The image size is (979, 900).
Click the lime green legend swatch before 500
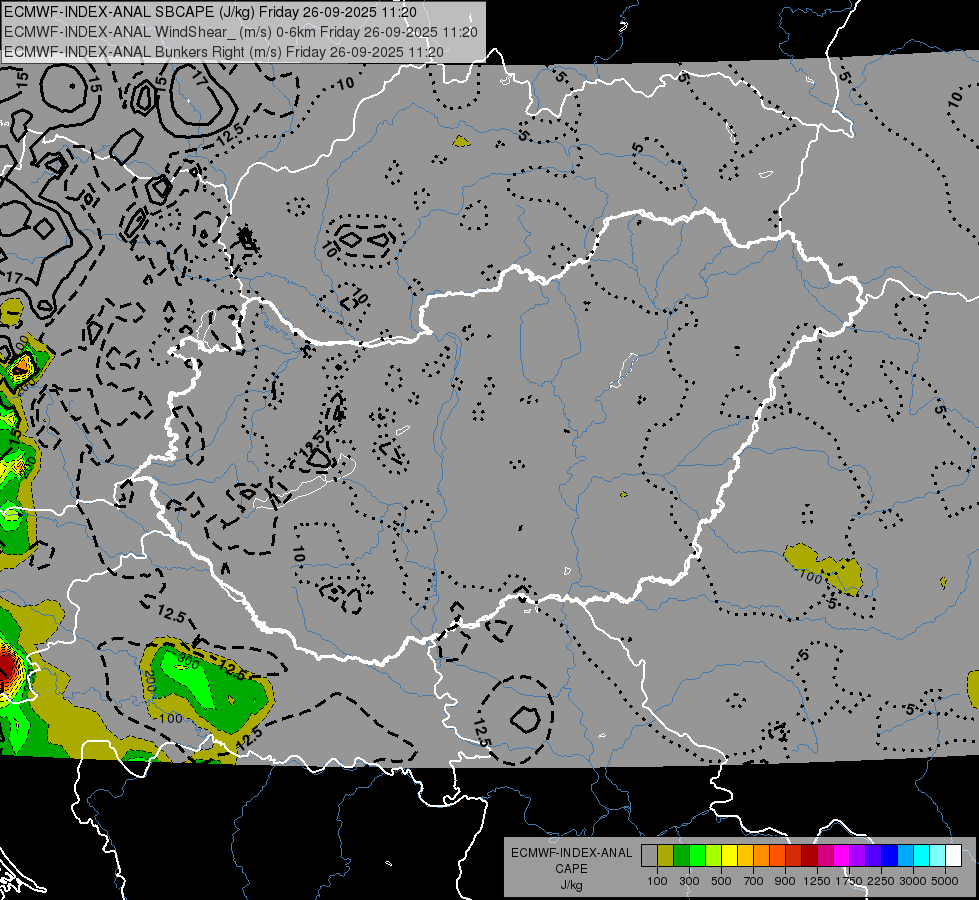[713, 855]
